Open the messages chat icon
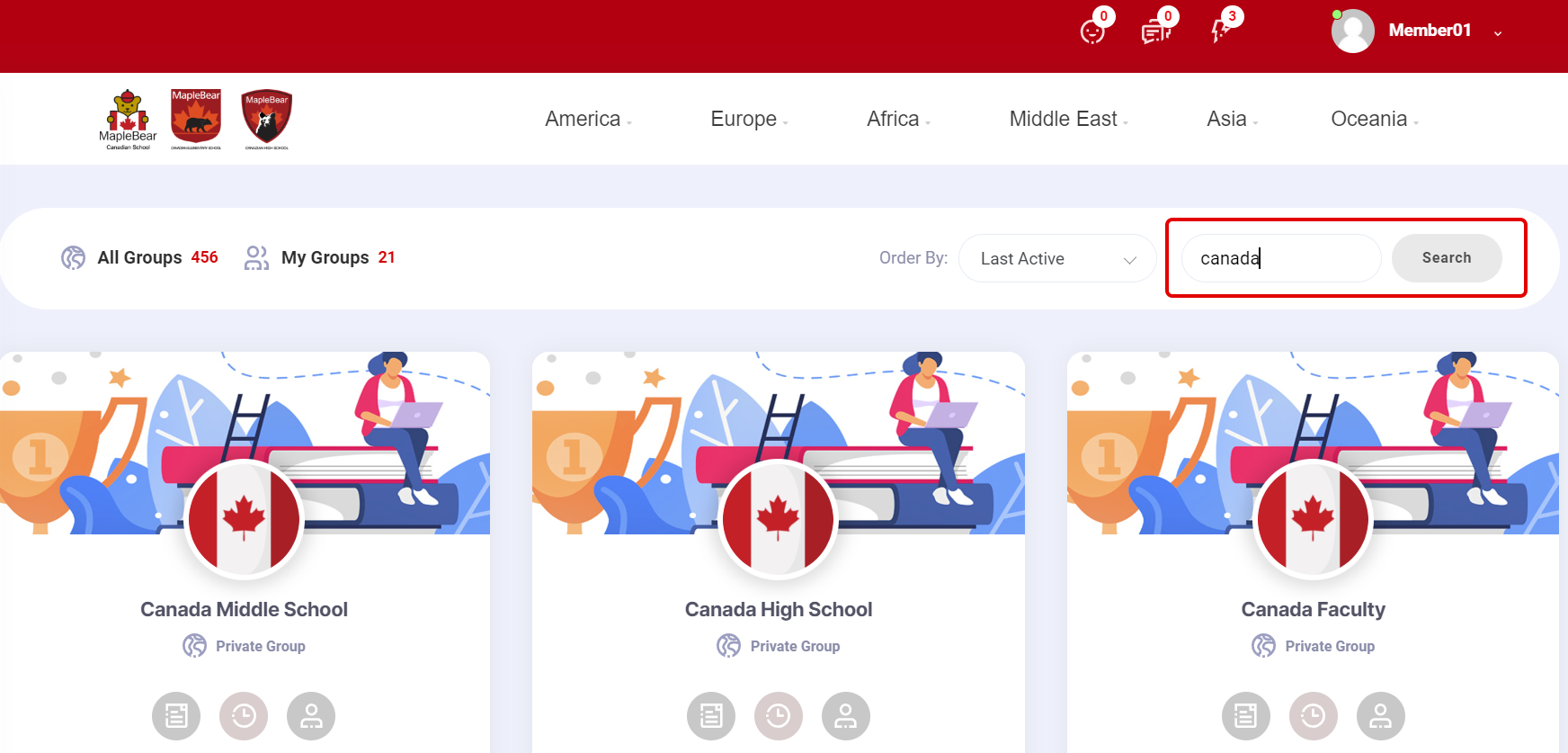 tap(1156, 32)
